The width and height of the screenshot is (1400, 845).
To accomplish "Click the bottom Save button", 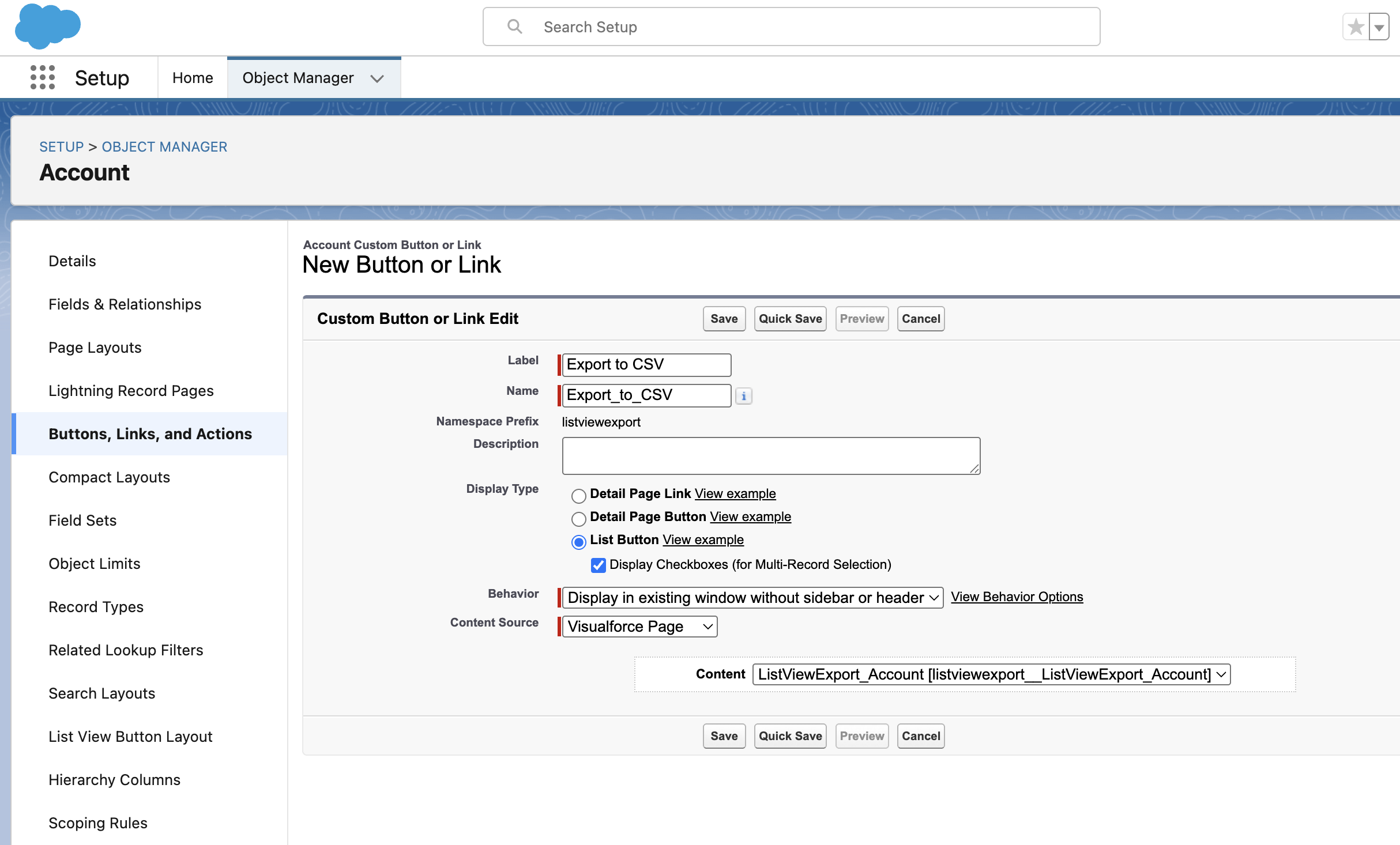I will (724, 736).
